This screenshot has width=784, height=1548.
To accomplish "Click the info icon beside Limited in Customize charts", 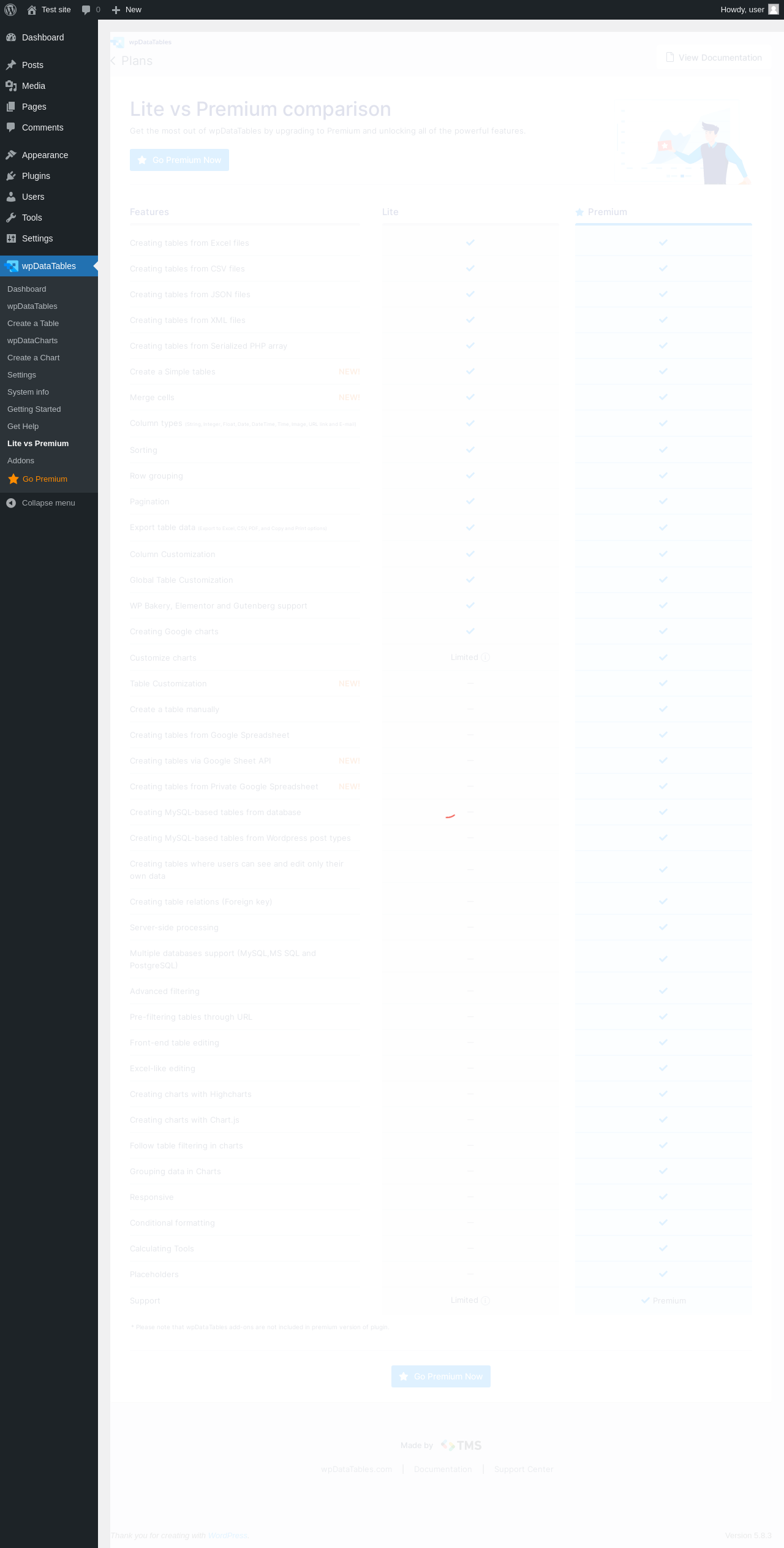I will 485,658.
